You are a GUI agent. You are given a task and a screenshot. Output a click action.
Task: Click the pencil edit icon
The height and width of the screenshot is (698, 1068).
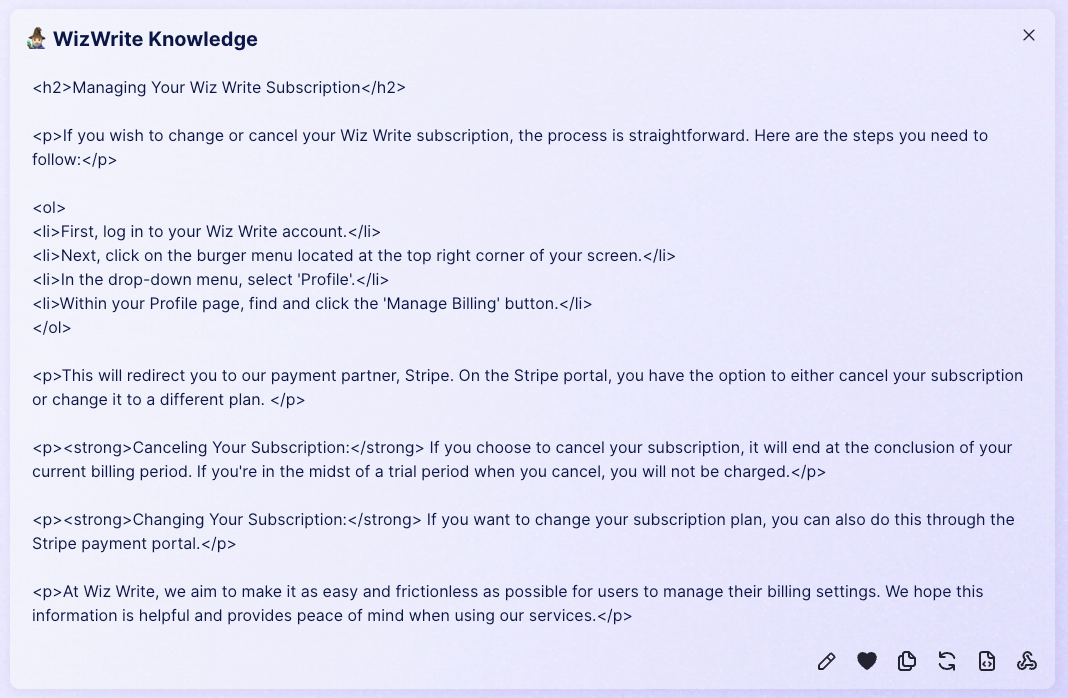826,661
